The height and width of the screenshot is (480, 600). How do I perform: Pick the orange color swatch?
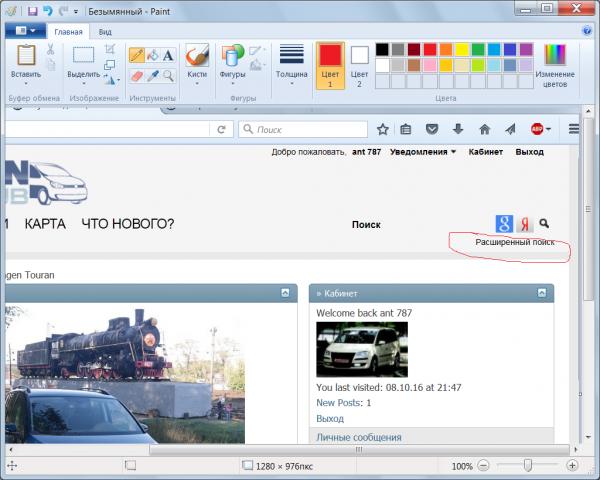[x=446, y=49]
